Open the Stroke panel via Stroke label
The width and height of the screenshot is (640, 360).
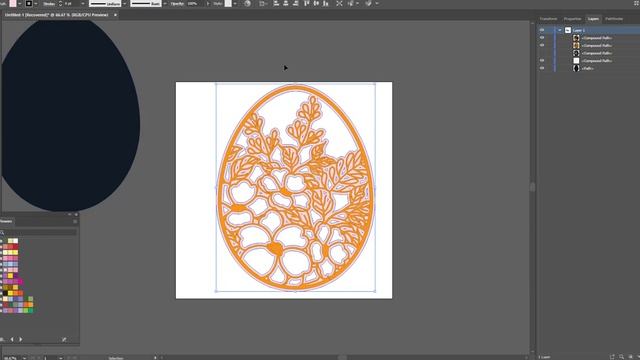click(x=49, y=4)
